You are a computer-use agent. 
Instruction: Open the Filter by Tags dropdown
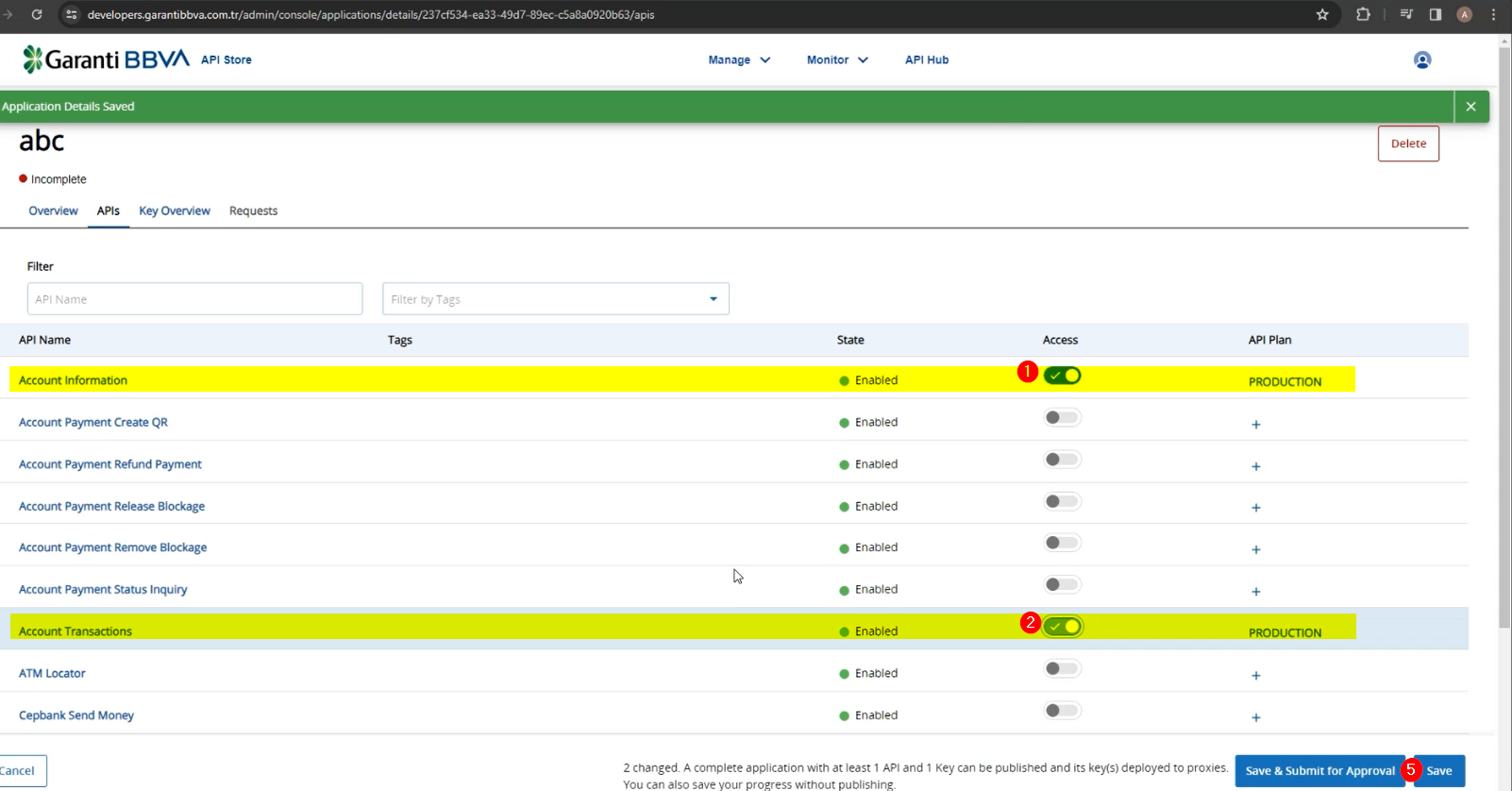click(556, 299)
